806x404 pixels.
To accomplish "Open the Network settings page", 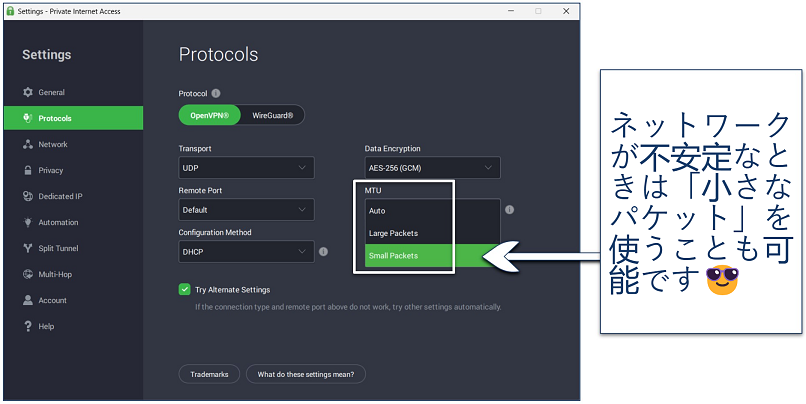I will coord(73,144).
